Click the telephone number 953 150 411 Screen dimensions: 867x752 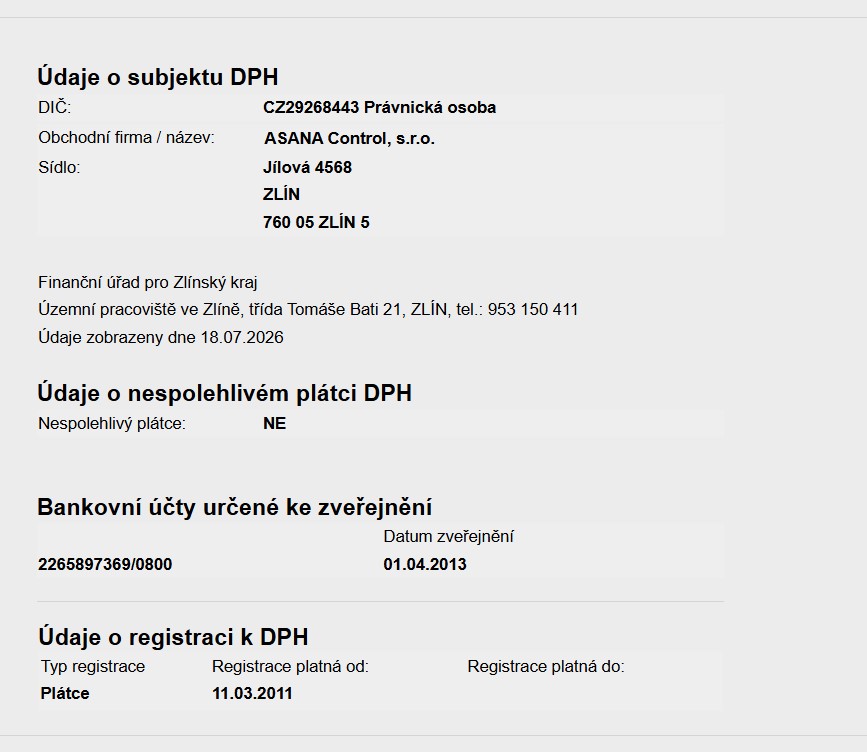coord(533,309)
